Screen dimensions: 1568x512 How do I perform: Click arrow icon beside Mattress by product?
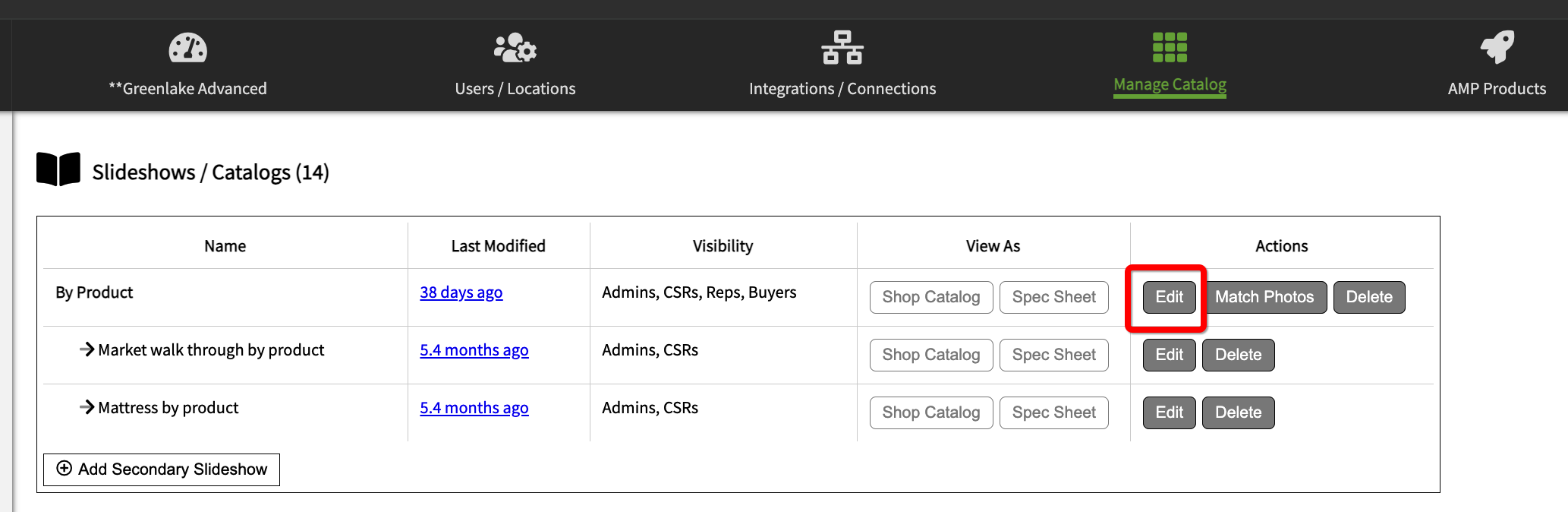87,407
